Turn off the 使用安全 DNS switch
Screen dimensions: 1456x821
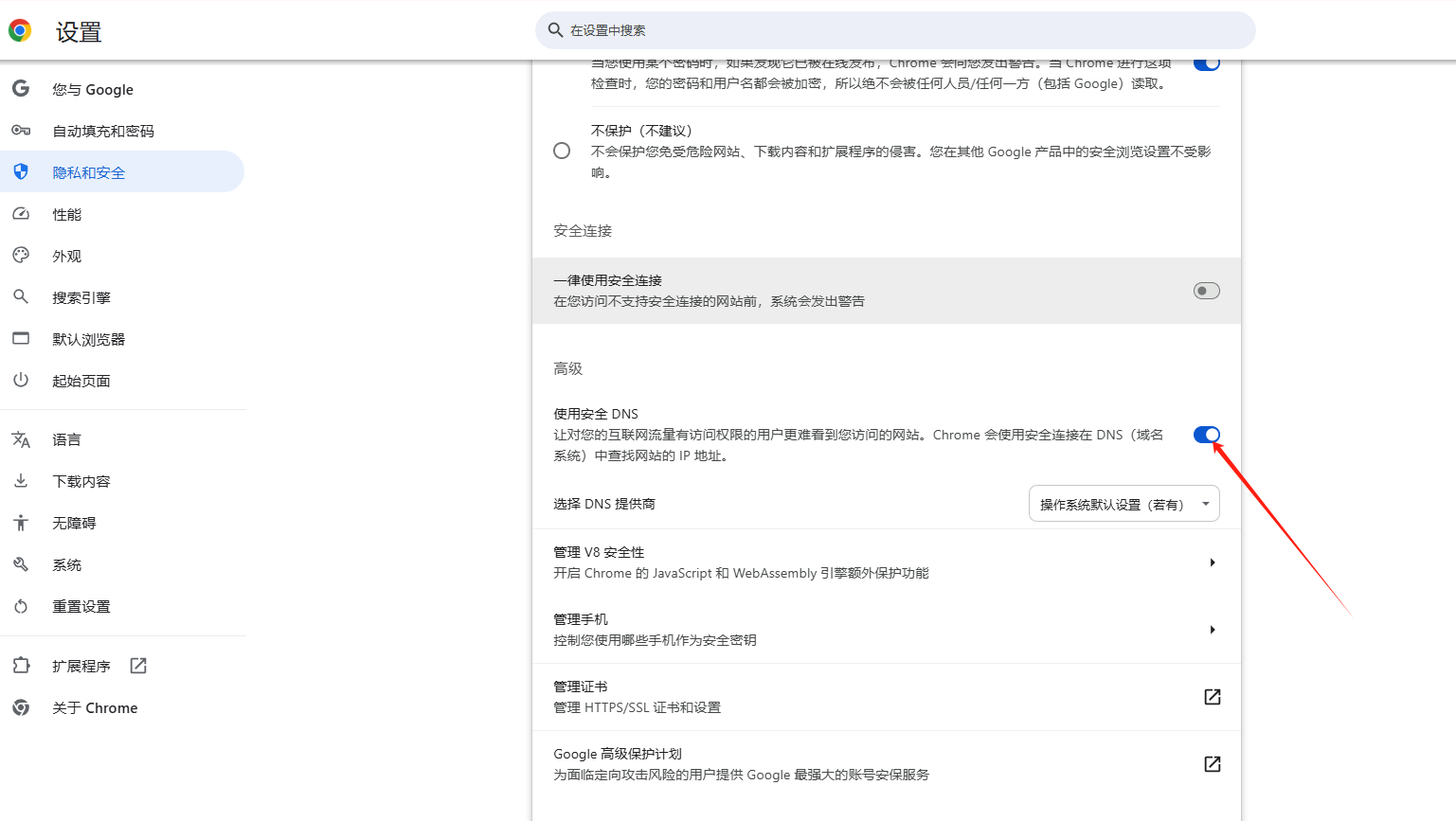1206,435
